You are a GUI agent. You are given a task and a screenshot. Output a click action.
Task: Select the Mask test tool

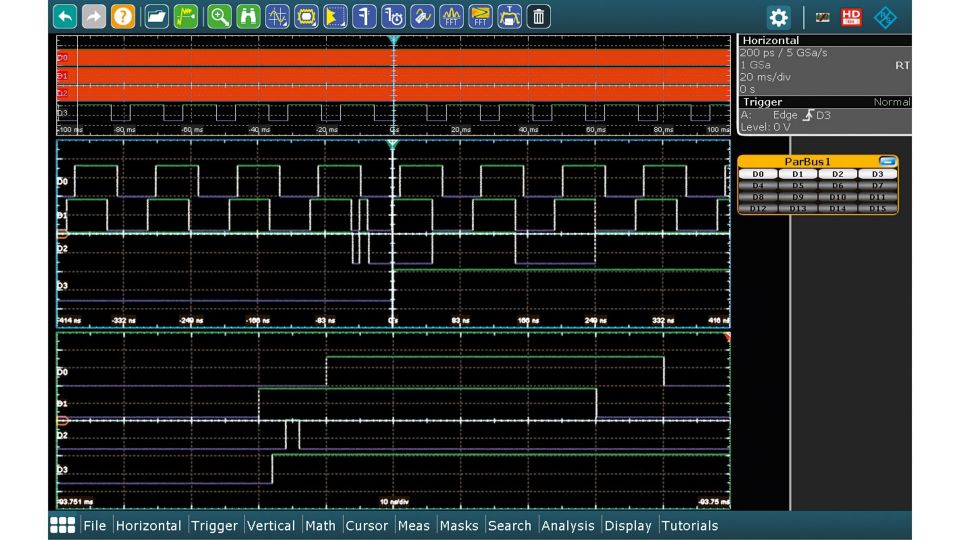[306, 17]
